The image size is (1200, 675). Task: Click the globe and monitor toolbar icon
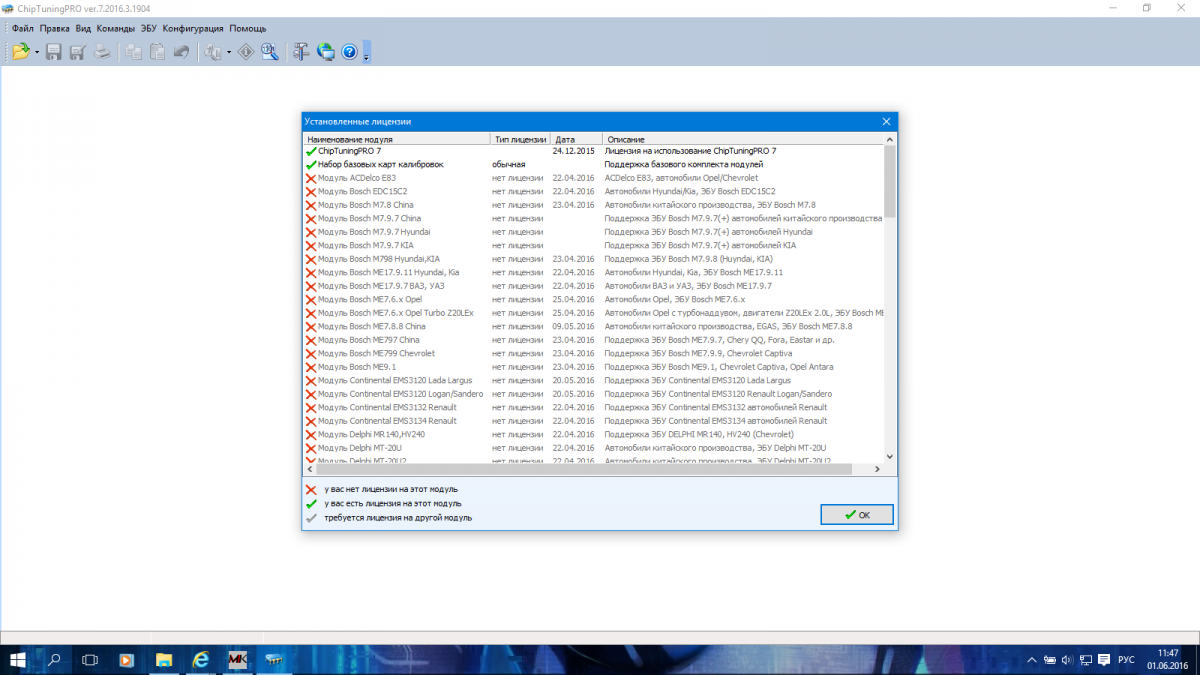pos(325,52)
